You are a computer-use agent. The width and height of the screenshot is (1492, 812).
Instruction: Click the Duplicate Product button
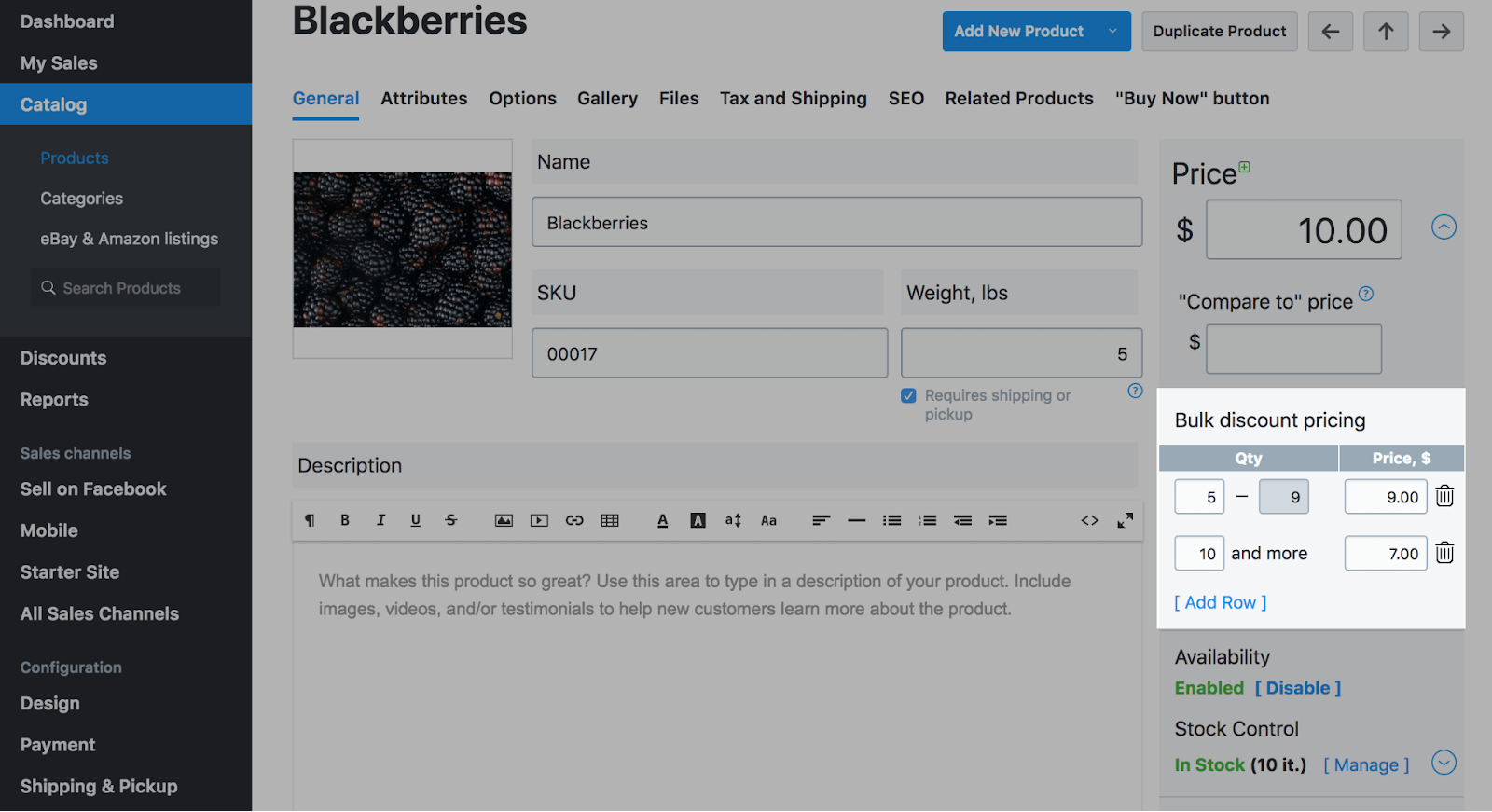pyautogui.click(x=1219, y=32)
